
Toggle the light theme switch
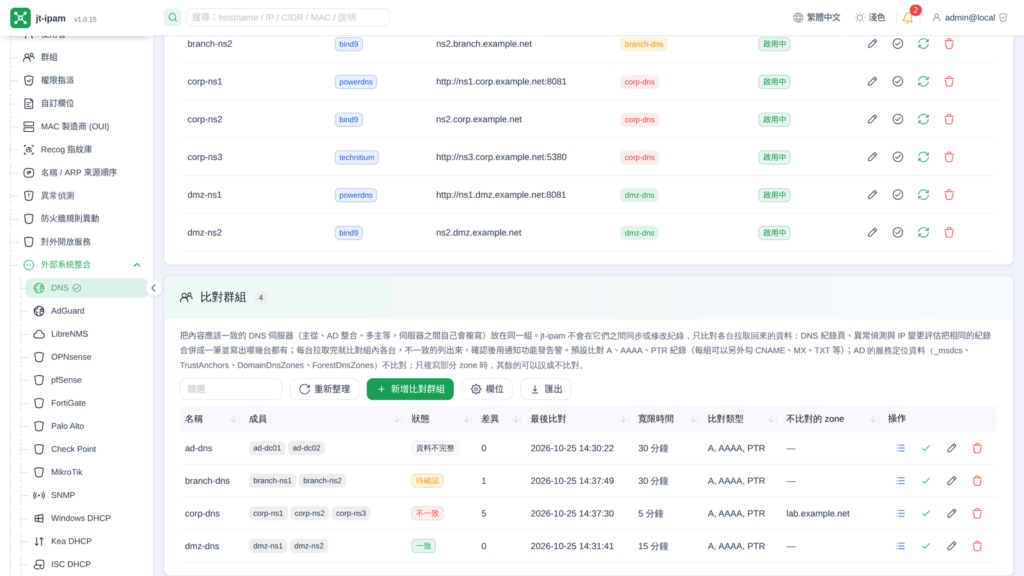870,18
